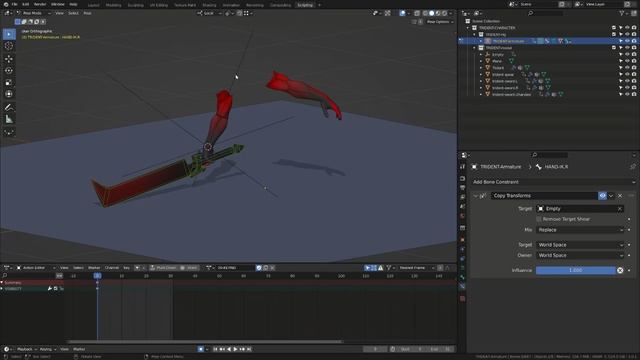This screenshot has width=640, height=360.
Task: Open Pose Options popover
Action: pyautogui.click(x=440, y=22)
